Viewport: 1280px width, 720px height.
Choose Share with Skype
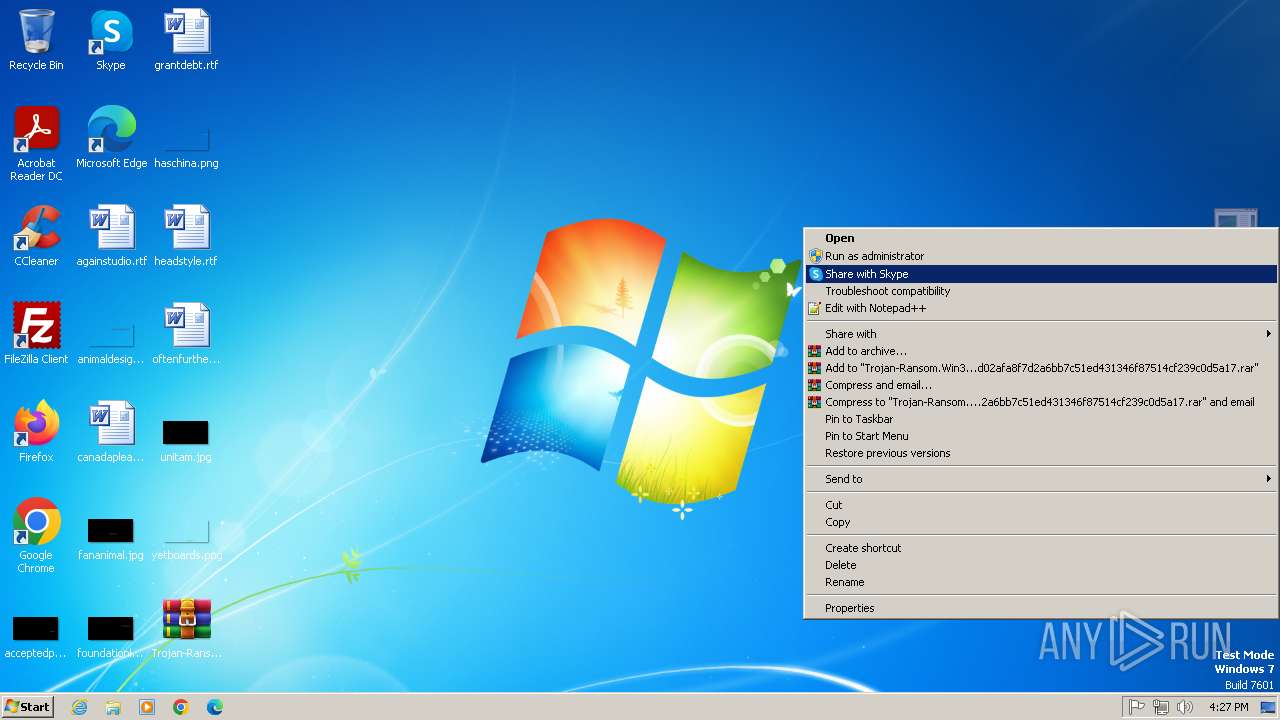[x=1041, y=274]
